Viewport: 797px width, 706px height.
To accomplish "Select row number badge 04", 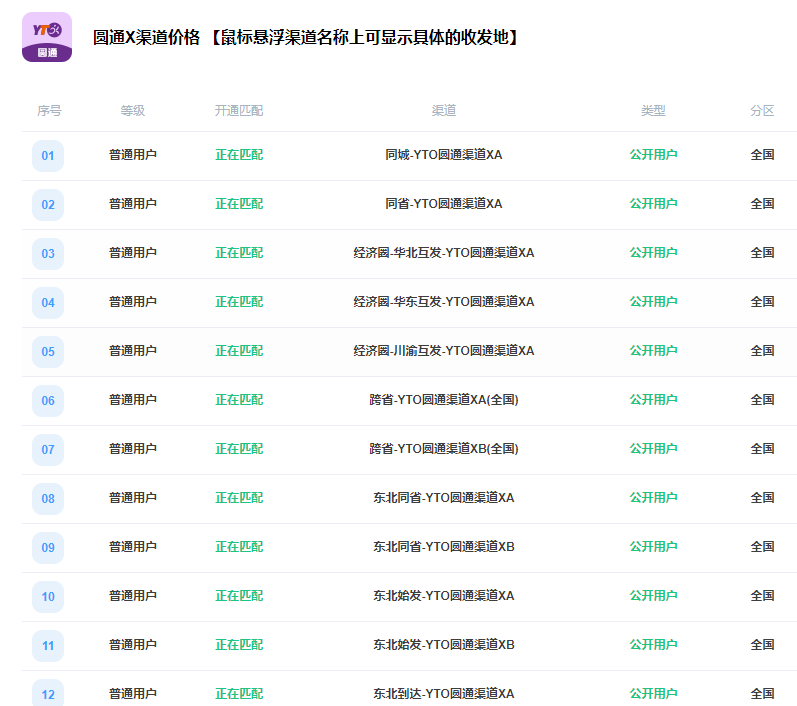I will (48, 302).
